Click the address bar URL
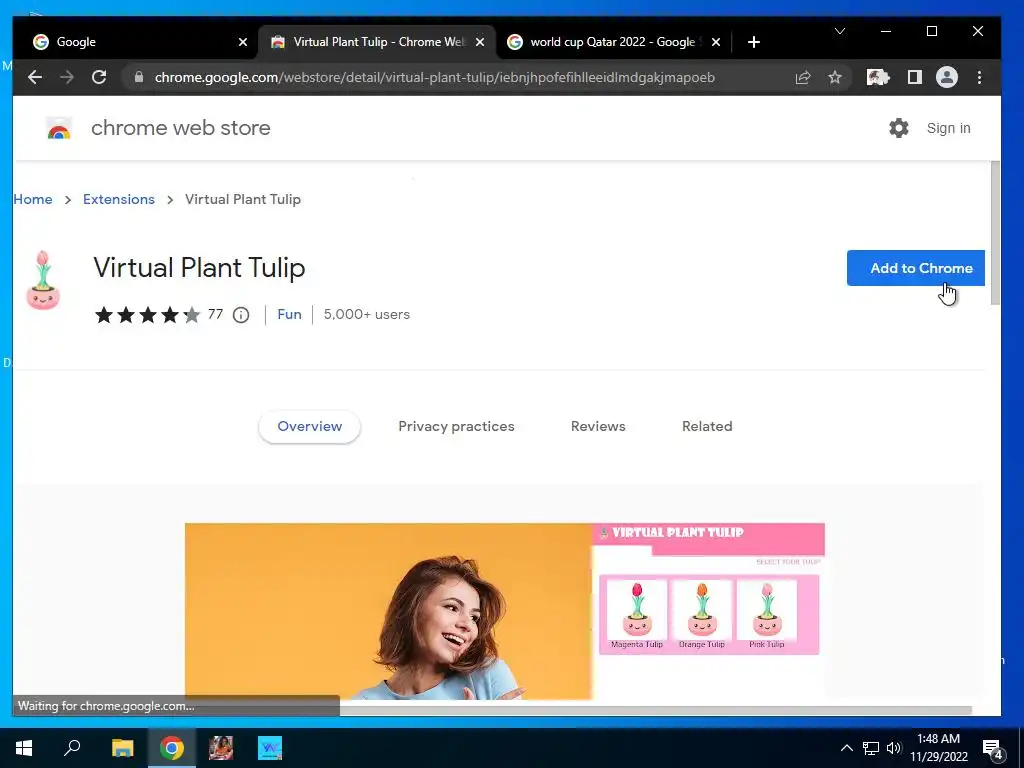Screen dimensions: 1024x768 coord(434,77)
